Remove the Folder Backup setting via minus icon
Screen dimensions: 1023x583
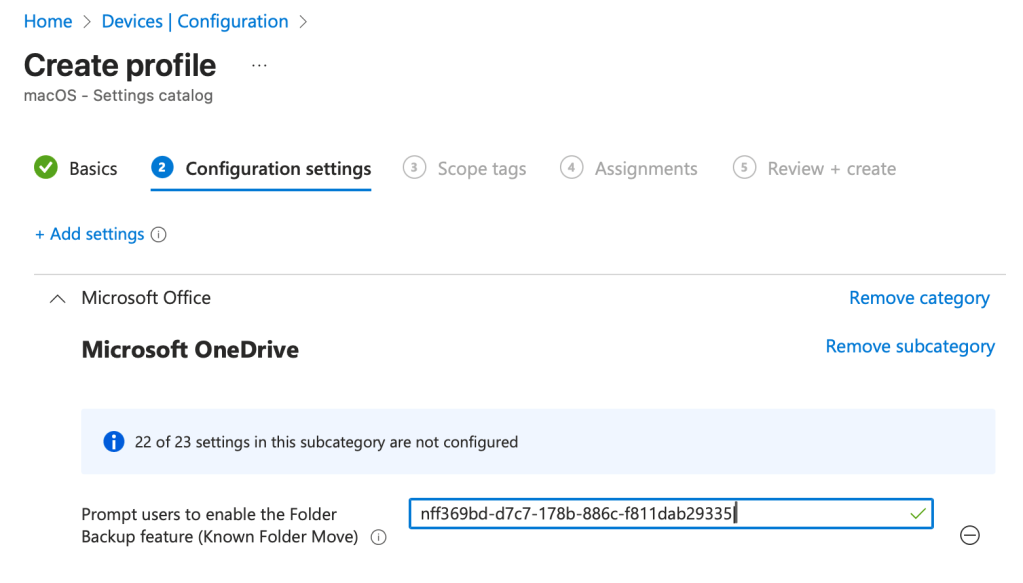969,535
